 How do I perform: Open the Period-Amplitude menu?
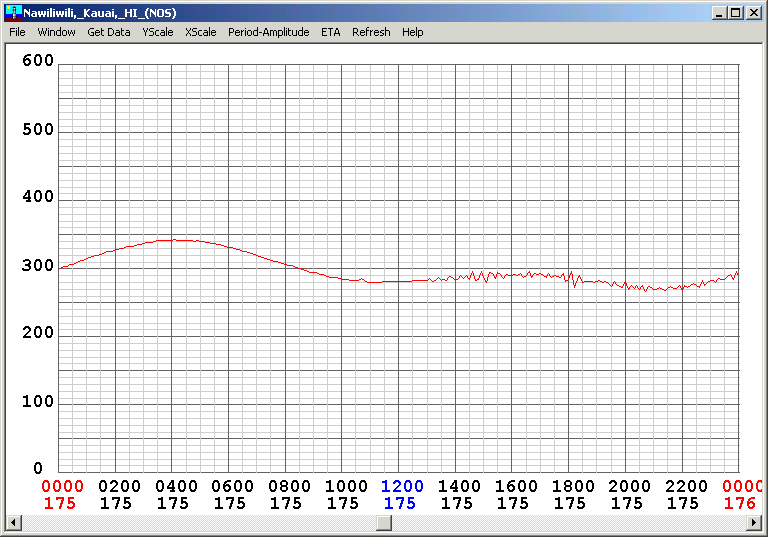point(268,32)
